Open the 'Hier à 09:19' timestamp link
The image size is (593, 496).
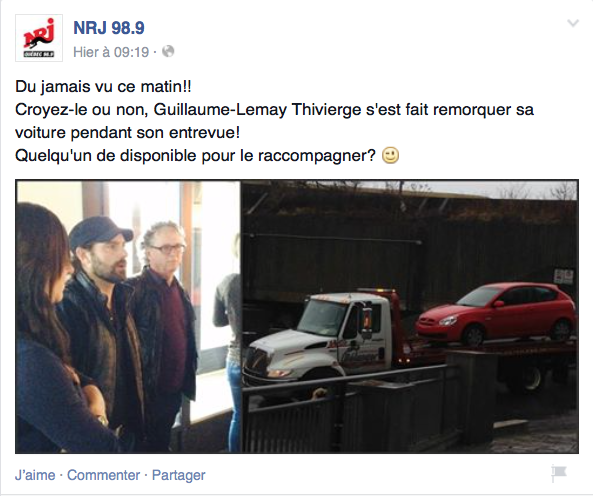point(111,52)
